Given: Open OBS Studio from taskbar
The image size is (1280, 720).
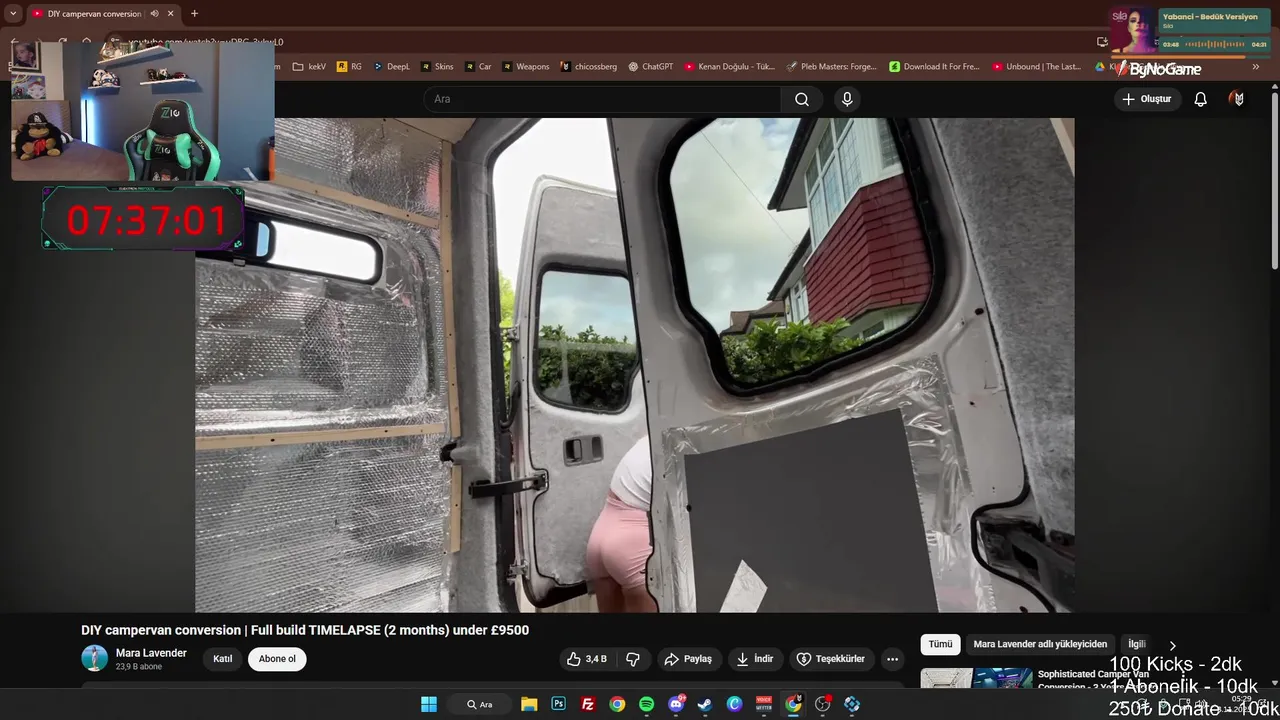Looking at the screenshot, I should click(822, 704).
